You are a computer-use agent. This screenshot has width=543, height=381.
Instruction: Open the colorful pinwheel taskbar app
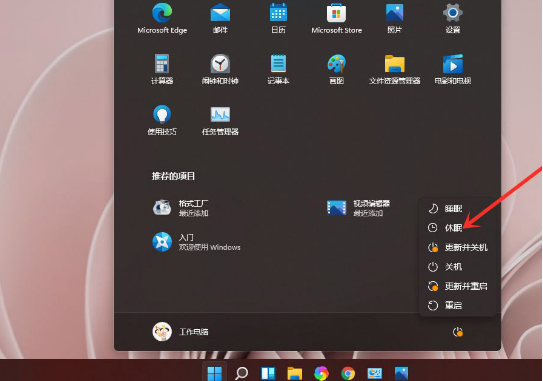point(321,373)
